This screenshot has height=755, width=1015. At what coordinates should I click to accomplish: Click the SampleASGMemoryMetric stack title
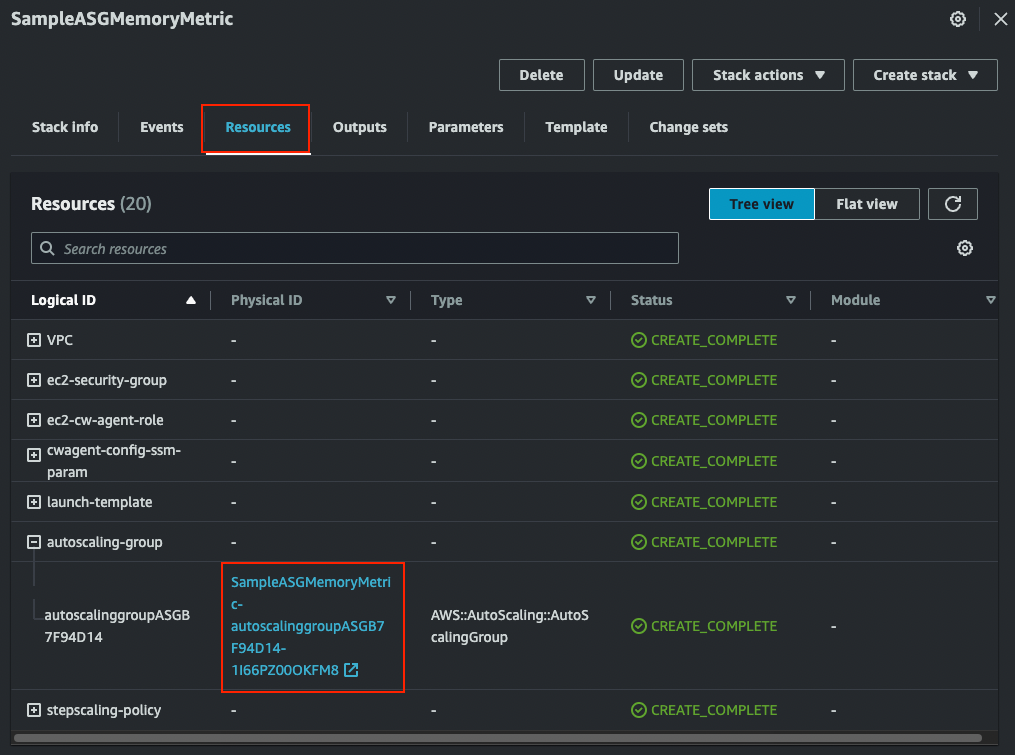pyautogui.click(x=122, y=19)
